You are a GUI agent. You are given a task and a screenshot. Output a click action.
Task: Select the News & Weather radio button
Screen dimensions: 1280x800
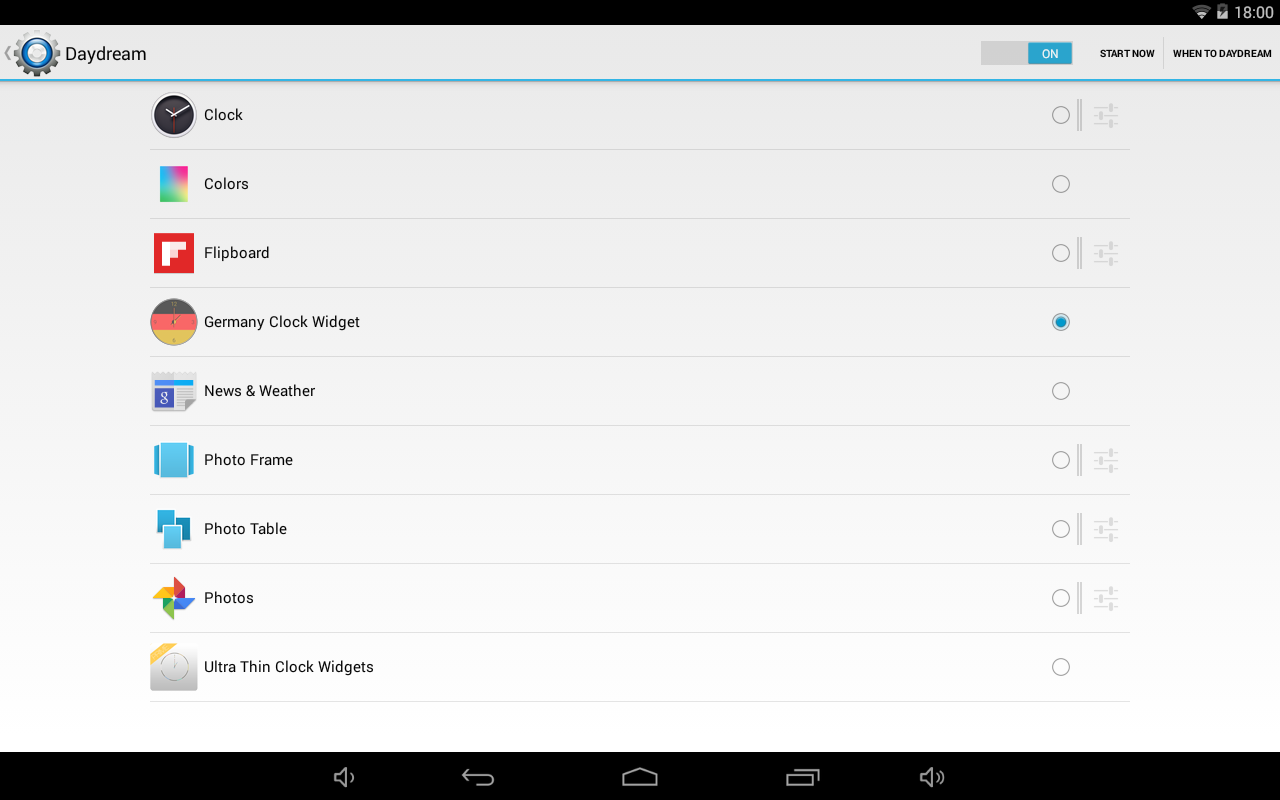click(1061, 391)
